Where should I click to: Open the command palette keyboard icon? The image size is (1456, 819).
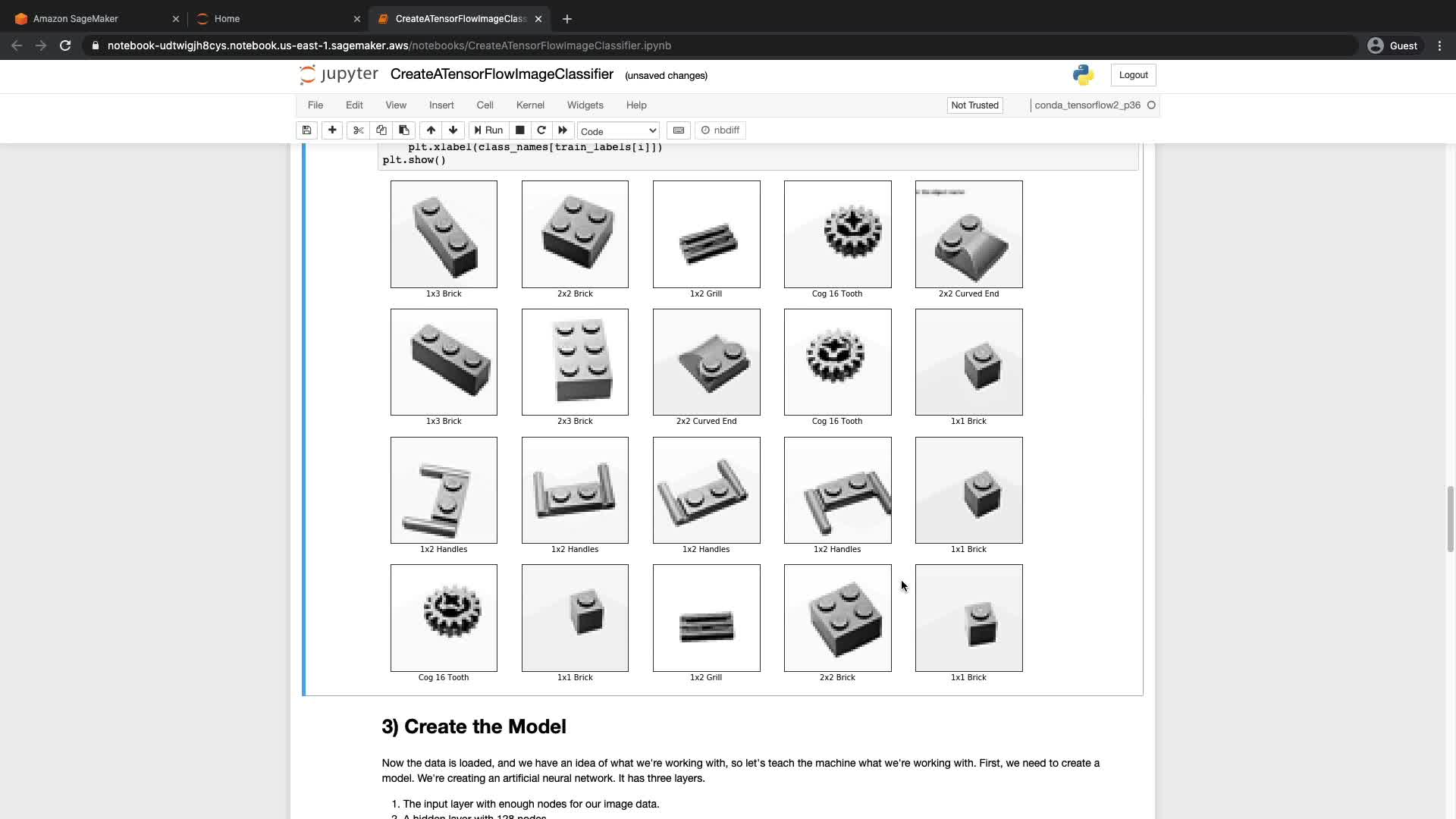point(679,130)
